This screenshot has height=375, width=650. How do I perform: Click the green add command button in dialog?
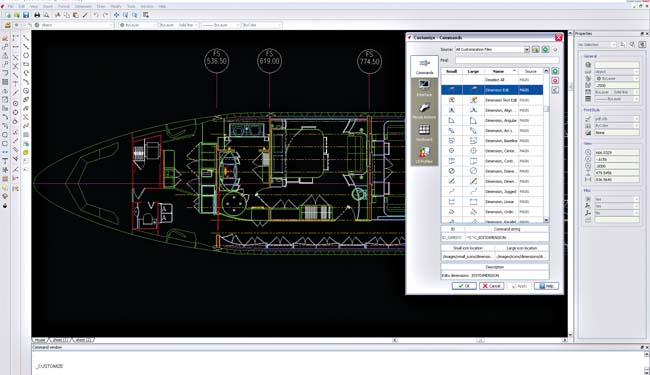coord(555,71)
